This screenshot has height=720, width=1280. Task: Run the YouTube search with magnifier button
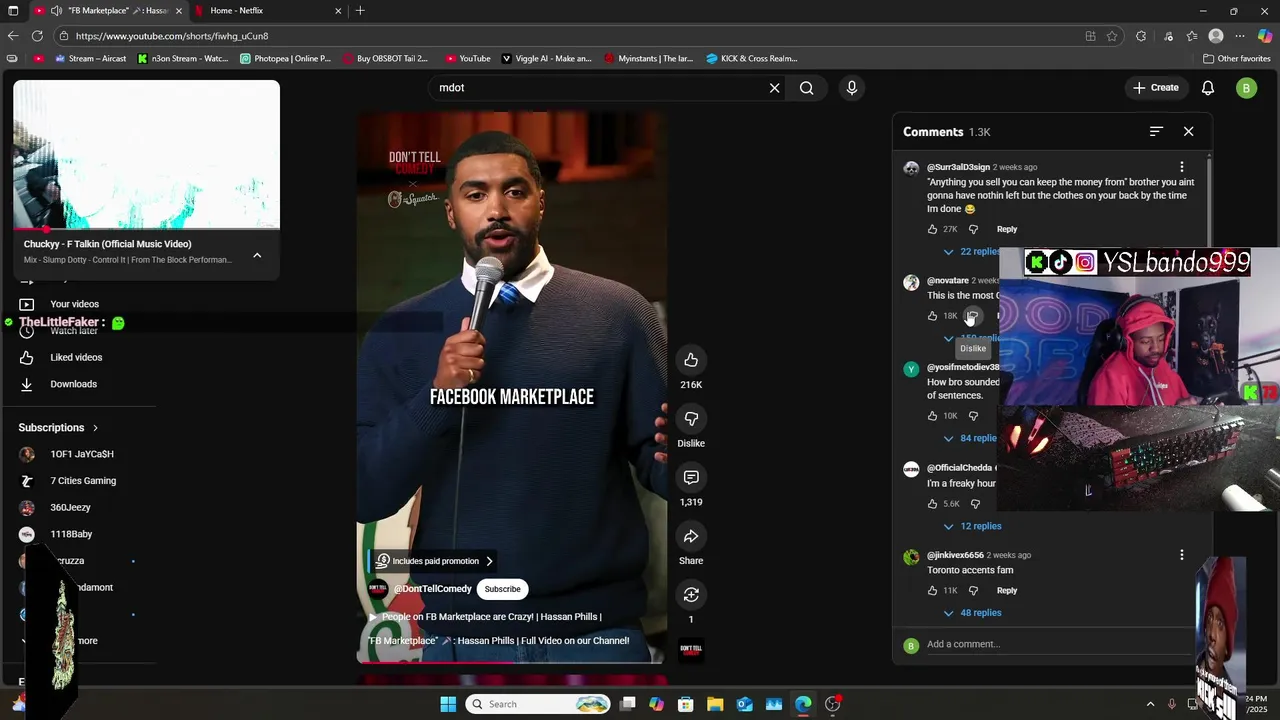pos(806,88)
